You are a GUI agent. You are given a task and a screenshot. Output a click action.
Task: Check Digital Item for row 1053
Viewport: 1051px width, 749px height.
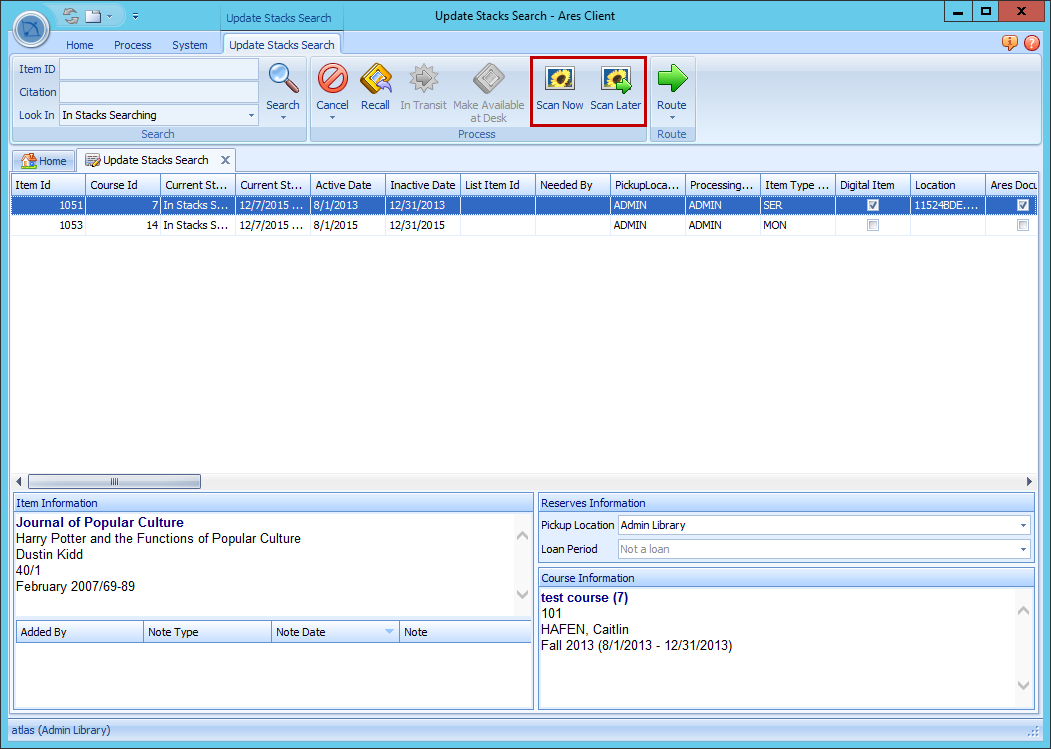pyautogui.click(x=872, y=225)
